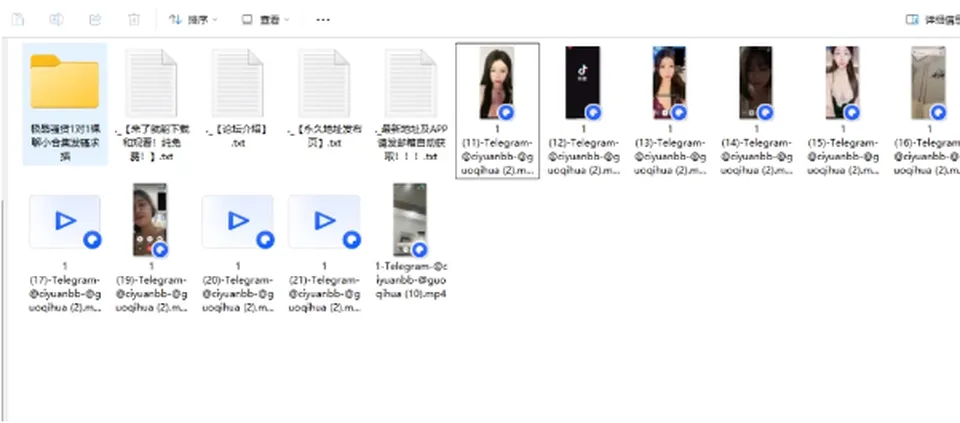
Task: Select the first .txt file beside the folder
Action: coord(151,83)
